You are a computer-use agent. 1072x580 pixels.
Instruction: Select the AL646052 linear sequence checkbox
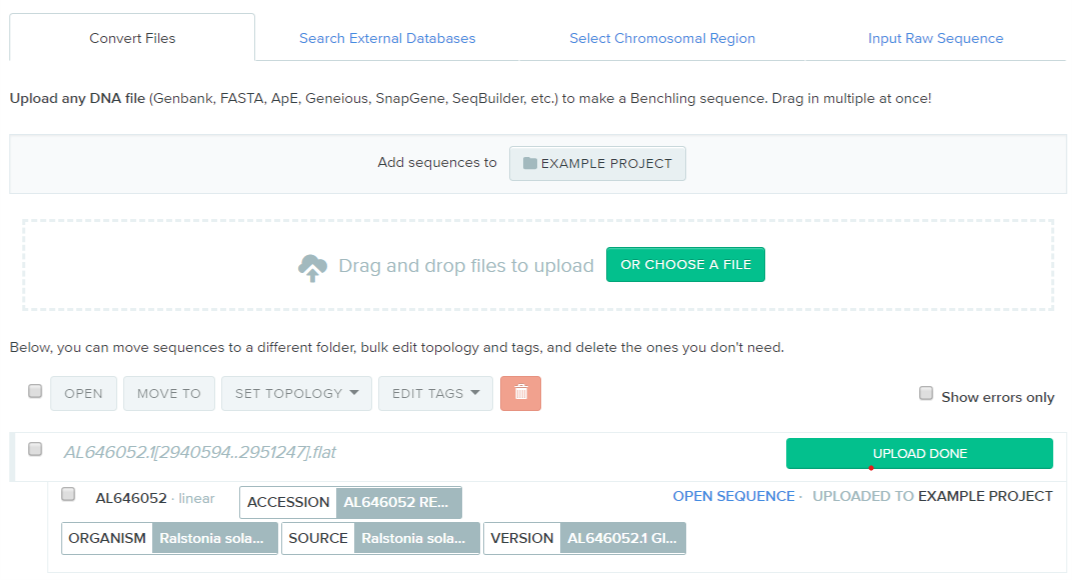(x=68, y=494)
